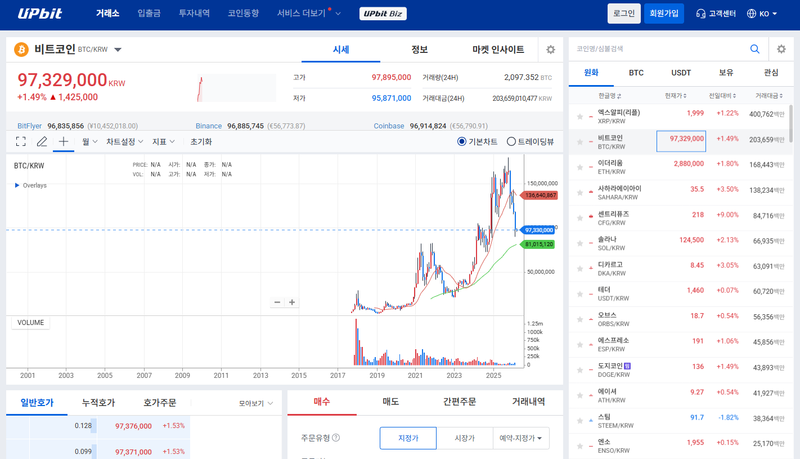The height and width of the screenshot is (459, 800).
Task: Open chart settings gear next to 마켓 인사이트
Action: click(x=550, y=49)
